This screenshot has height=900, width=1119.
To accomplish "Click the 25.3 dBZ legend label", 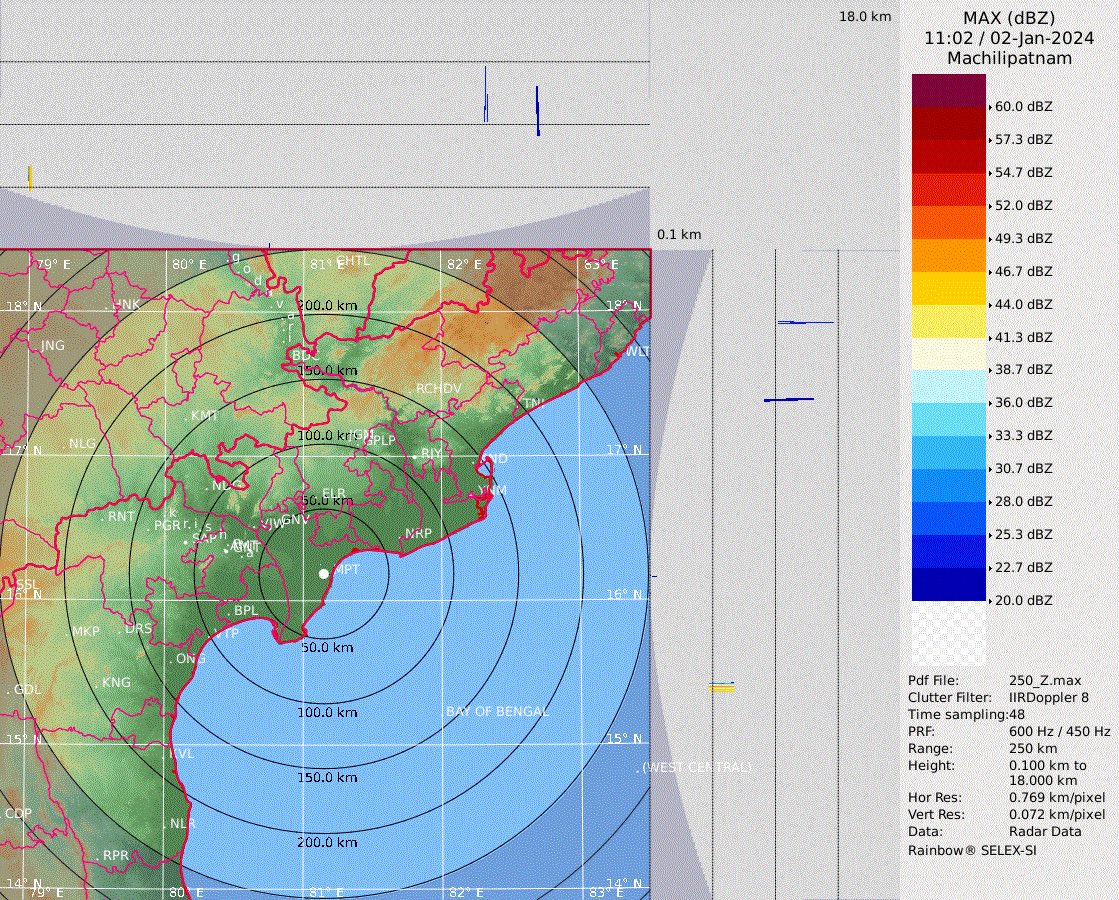I will point(1023,534).
